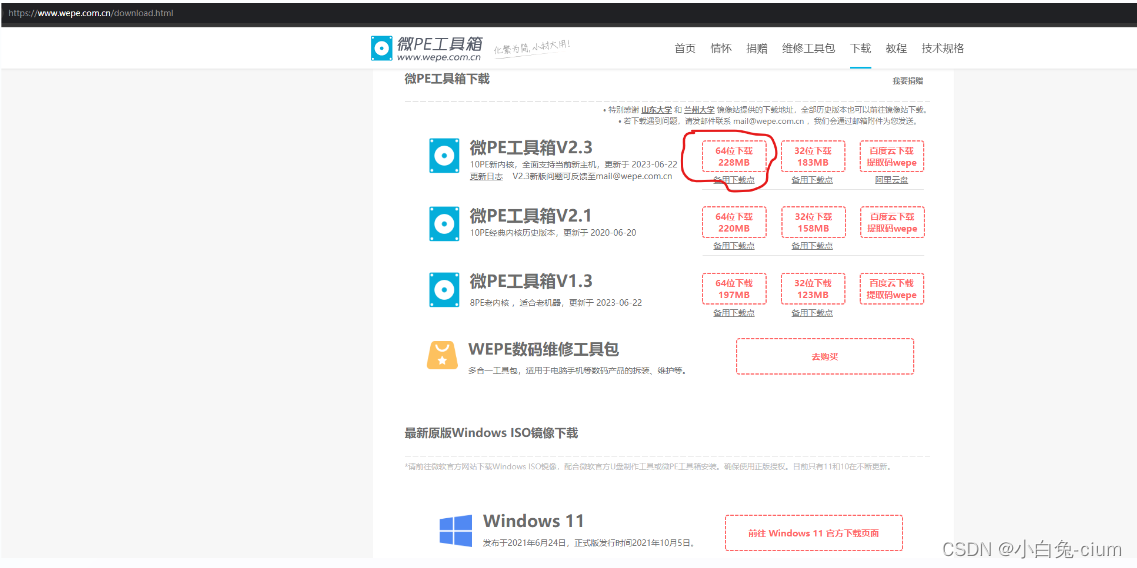This screenshot has height=568, width=1137.
Task: Click 备用下载点 under V2.1 64位 button
Action: tap(734, 246)
